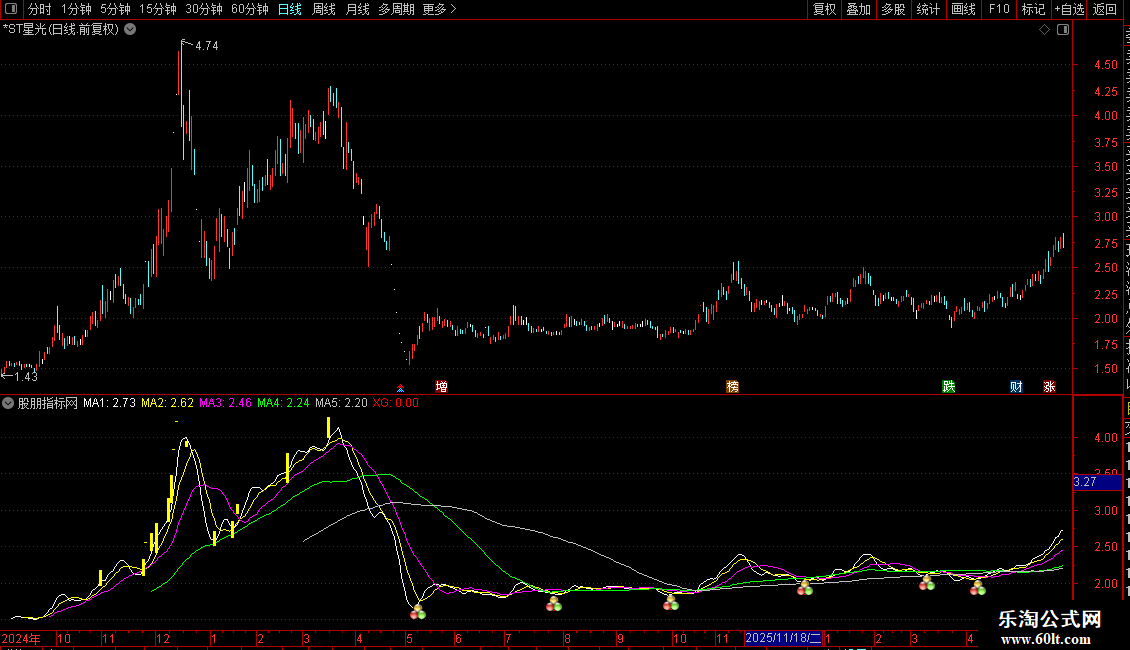The image size is (1130, 650).
Task: Click the 2024年 label on time axis
Action: (21, 638)
